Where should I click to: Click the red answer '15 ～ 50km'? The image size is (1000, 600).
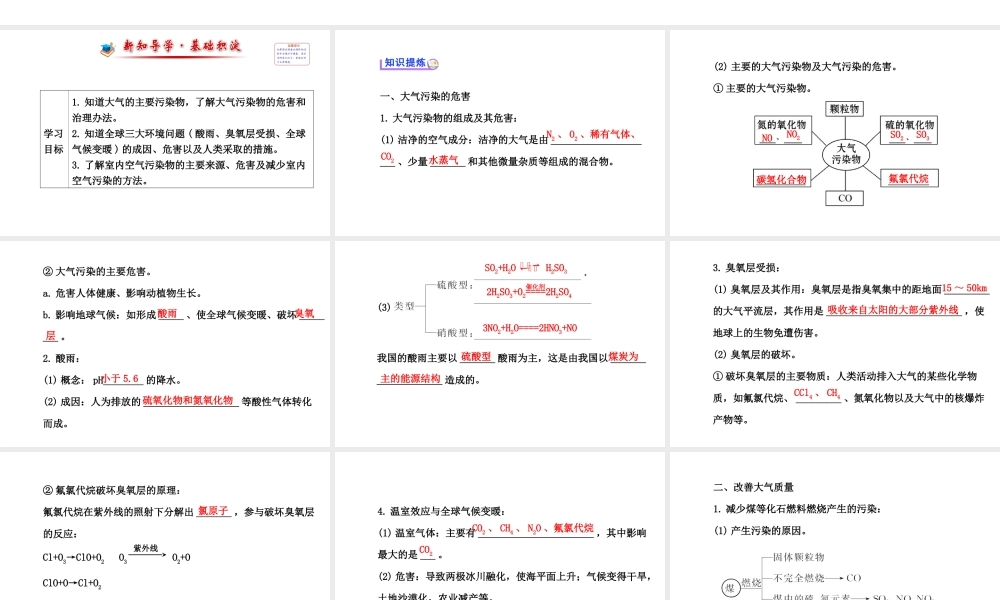point(965,288)
